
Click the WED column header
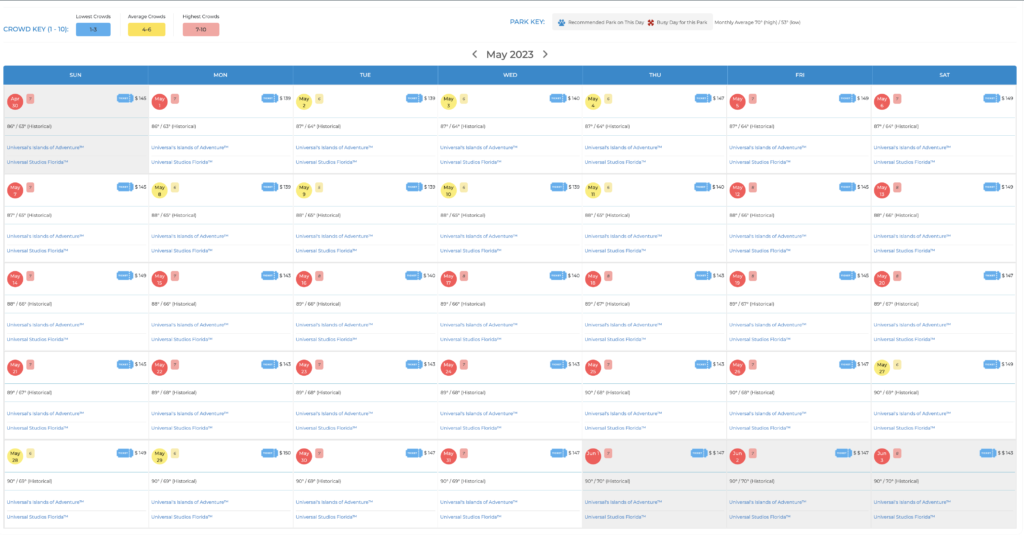(x=510, y=75)
